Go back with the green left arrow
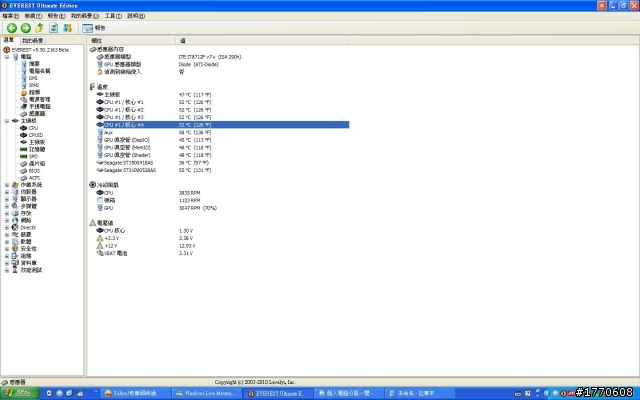 click(12, 28)
